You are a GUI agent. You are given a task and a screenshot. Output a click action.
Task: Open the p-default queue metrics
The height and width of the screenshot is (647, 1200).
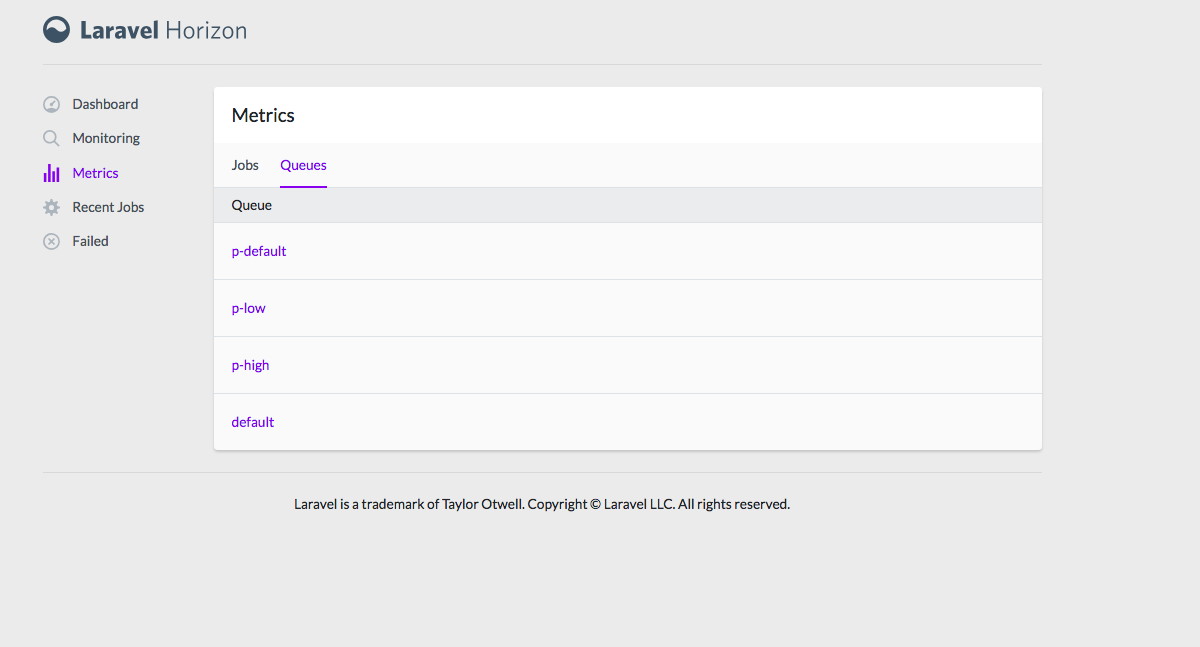[259, 251]
